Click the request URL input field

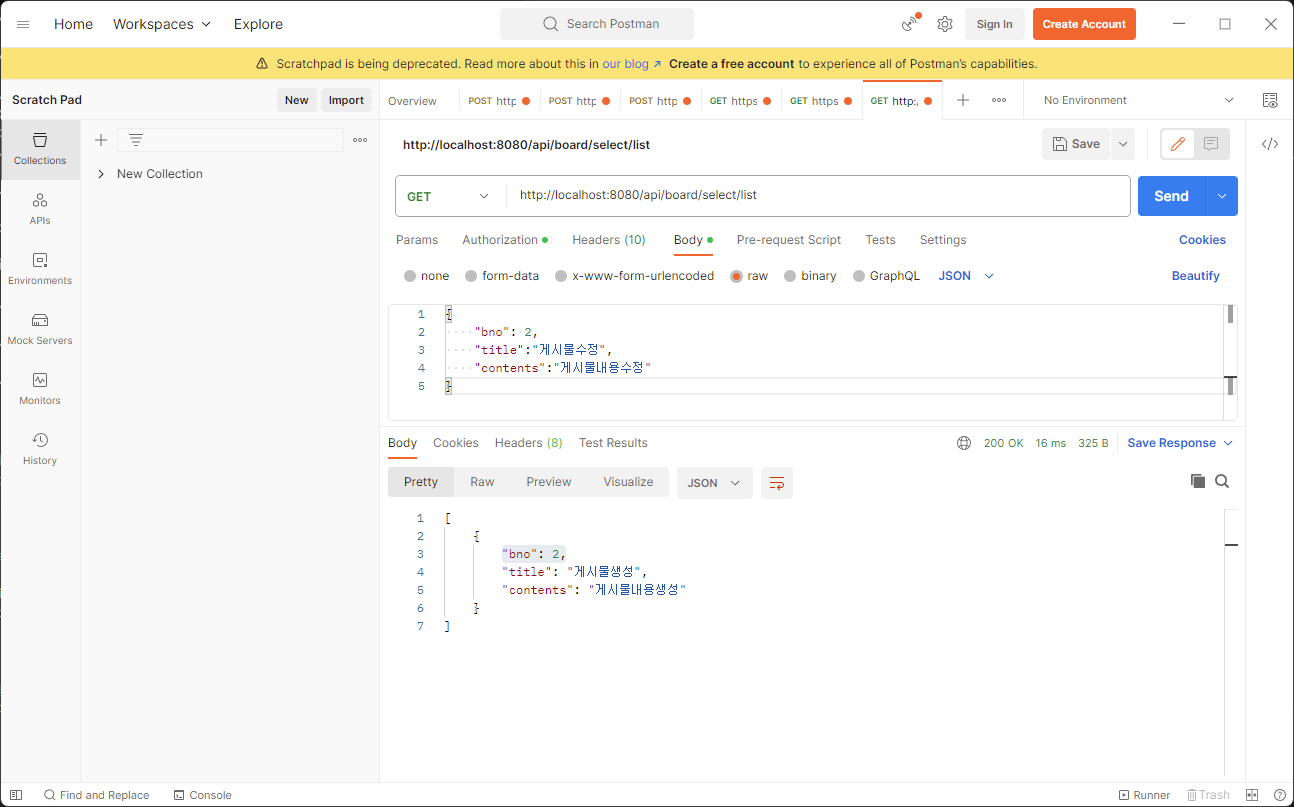[x=819, y=196]
